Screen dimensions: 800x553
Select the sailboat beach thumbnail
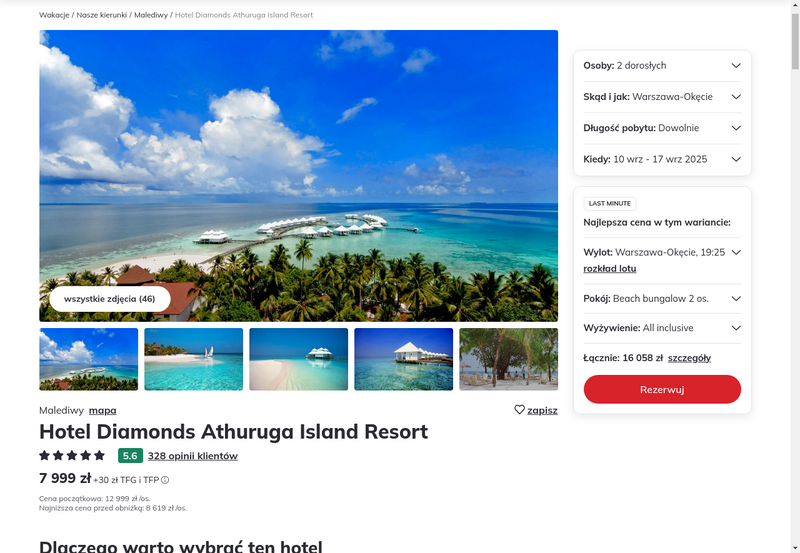tap(194, 359)
